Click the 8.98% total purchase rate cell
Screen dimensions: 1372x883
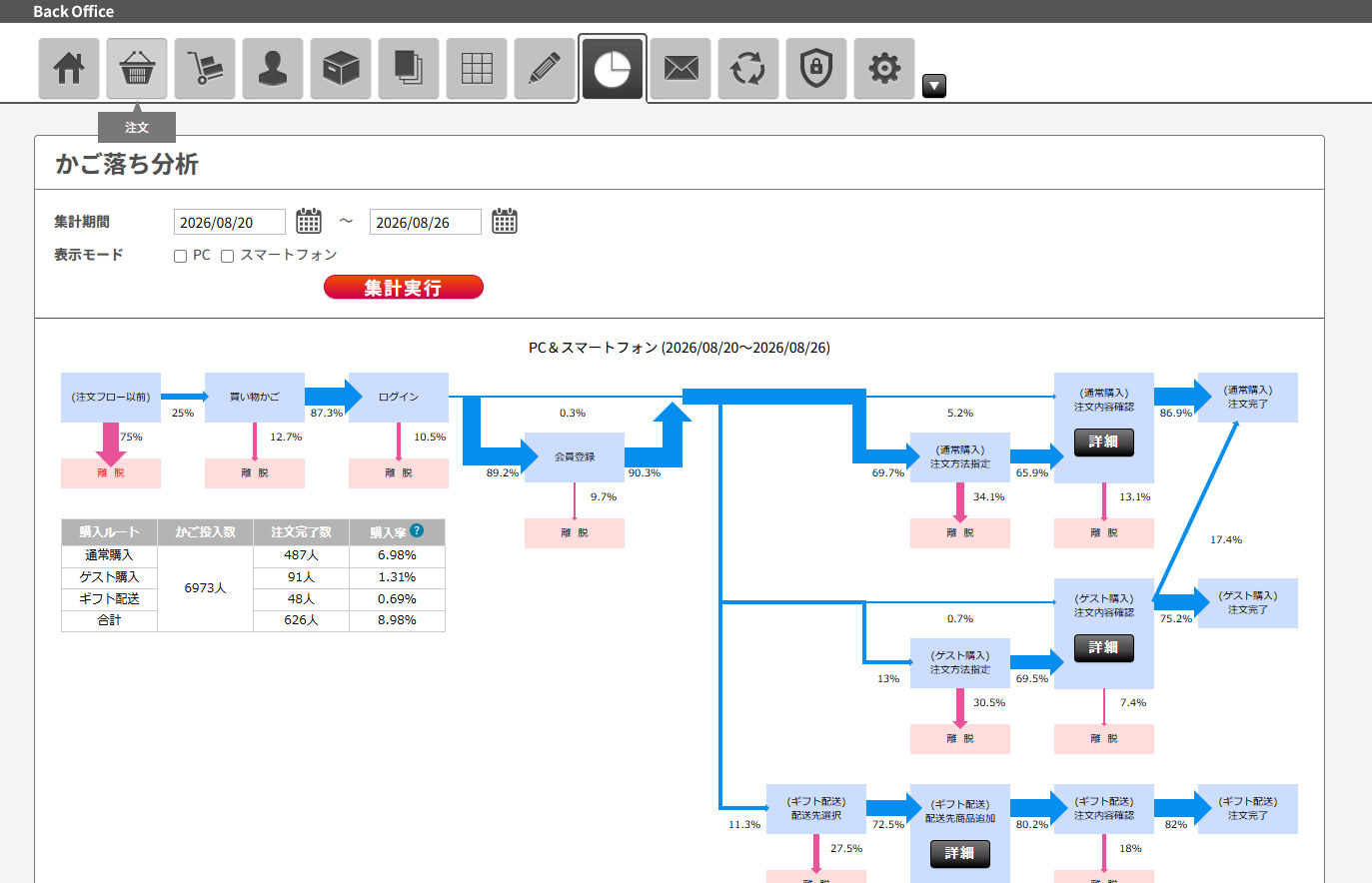point(397,620)
